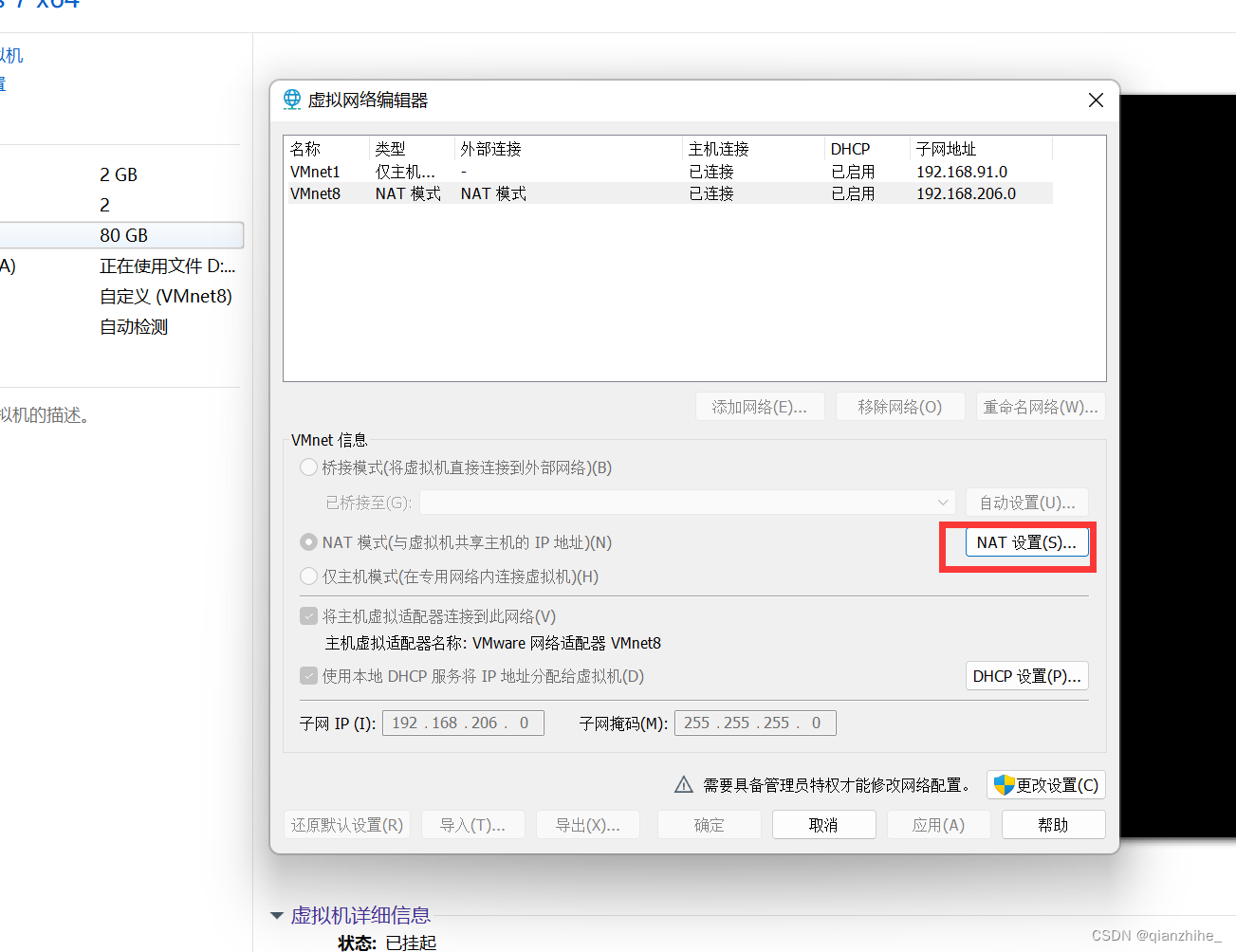The width and height of the screenshot is (1236, 952).
Task: Click the 导入(T)... button
Action: pos(472,825)
